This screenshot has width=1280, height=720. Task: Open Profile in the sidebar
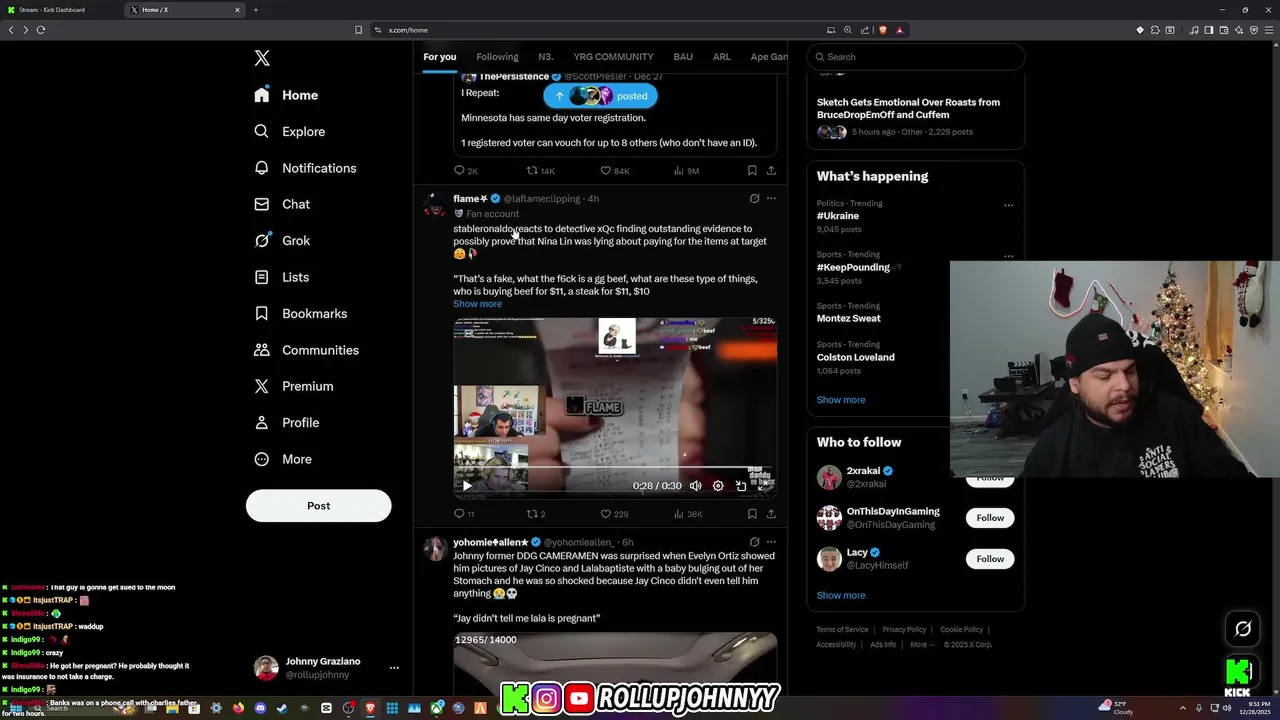click(287, 422)
